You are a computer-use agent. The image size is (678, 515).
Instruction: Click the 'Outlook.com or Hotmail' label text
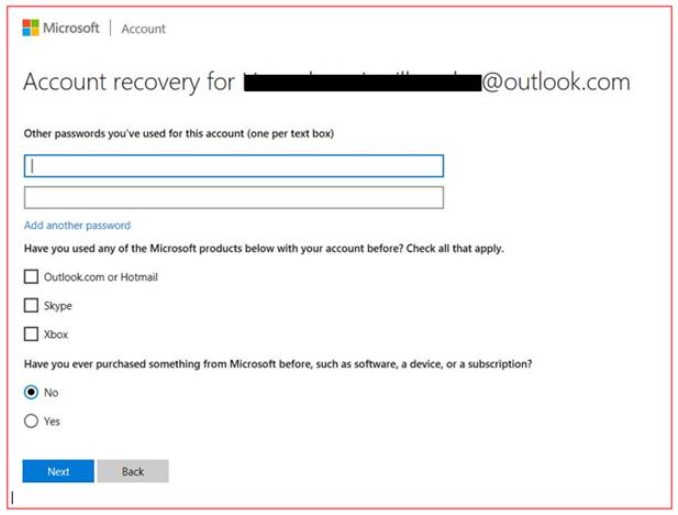pos(101,277)
